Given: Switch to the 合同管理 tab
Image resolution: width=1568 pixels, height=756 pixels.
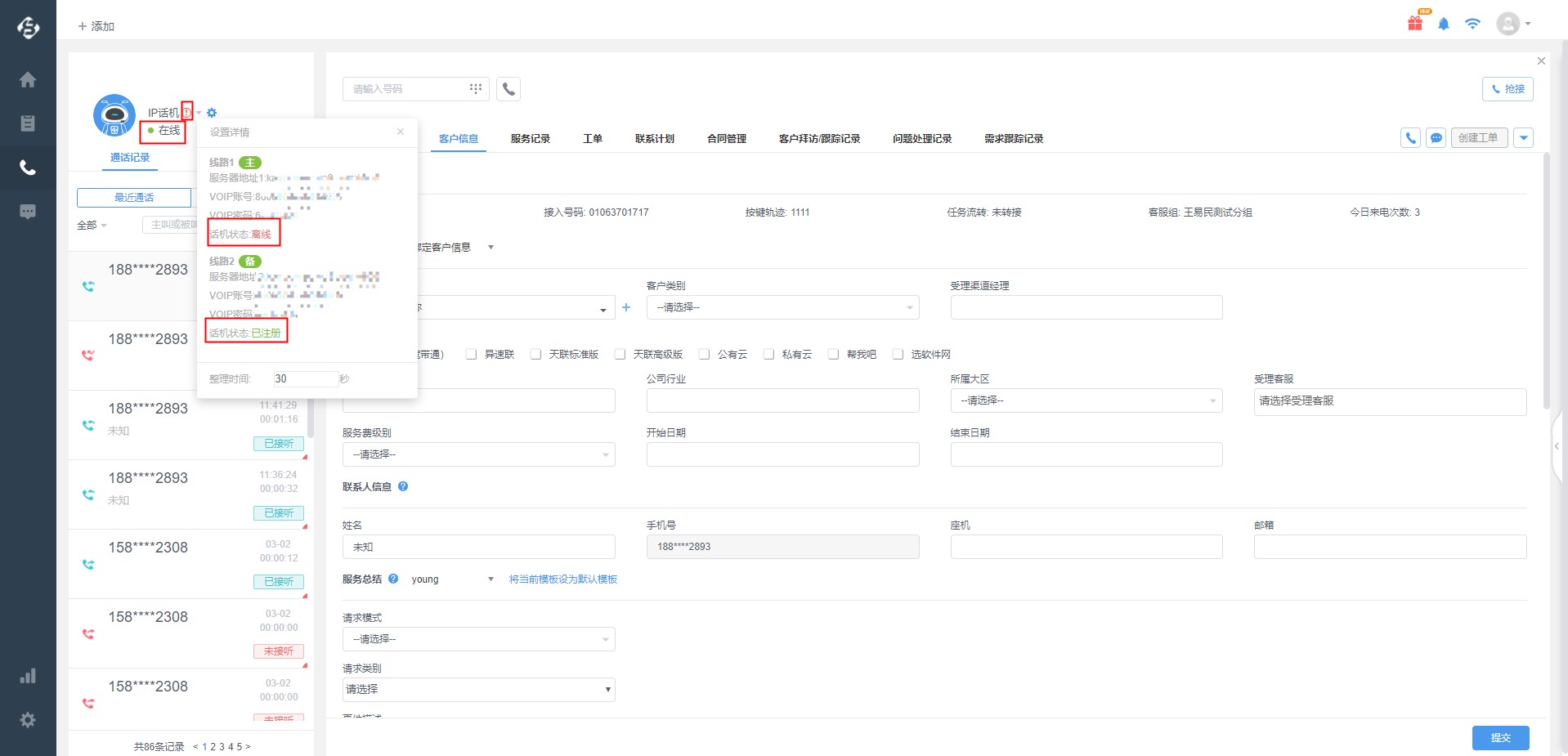Looking at the screenshot, I should 727,139.
